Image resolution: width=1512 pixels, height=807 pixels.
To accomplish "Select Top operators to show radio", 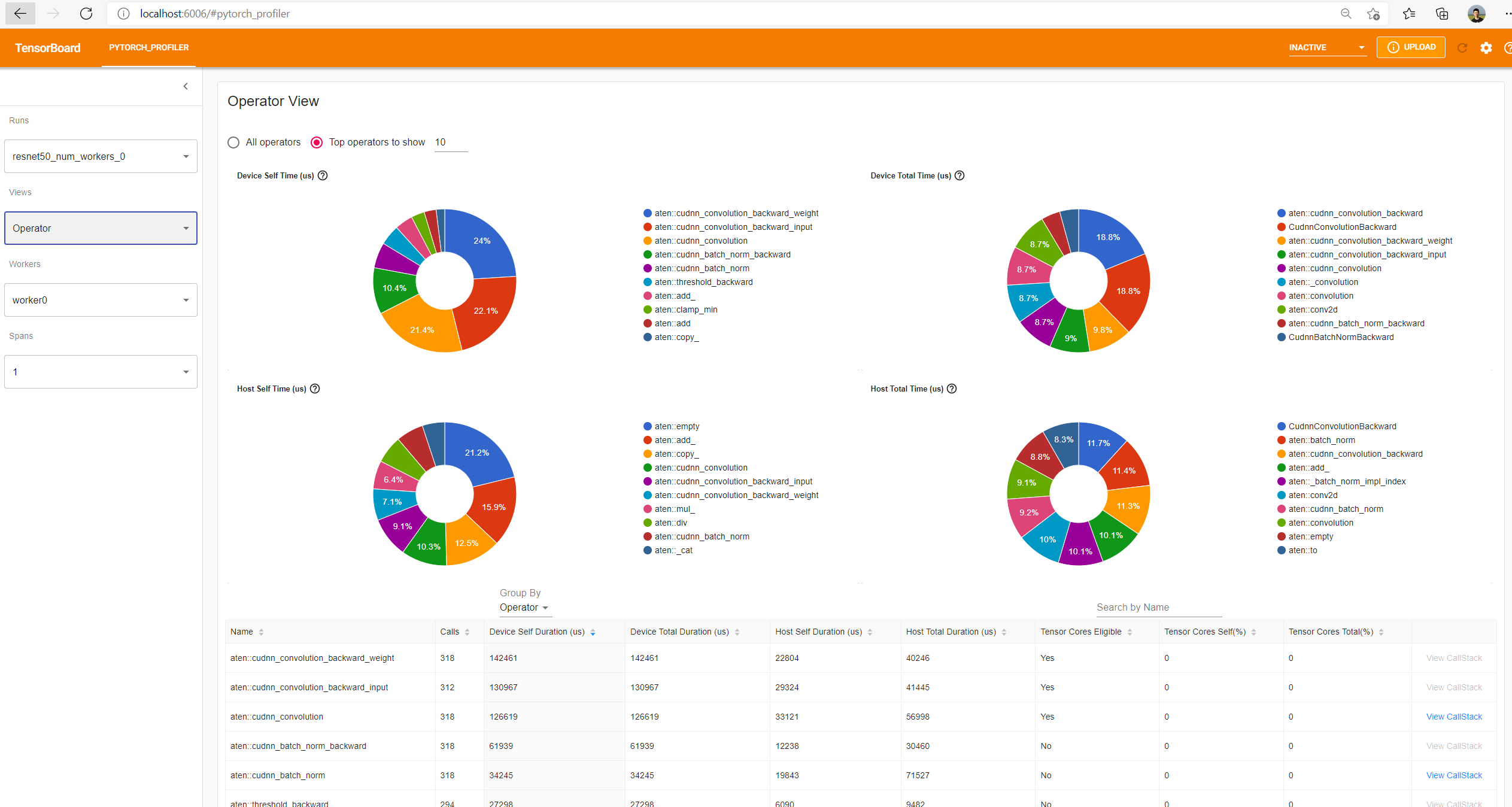I will click(317, 142).
